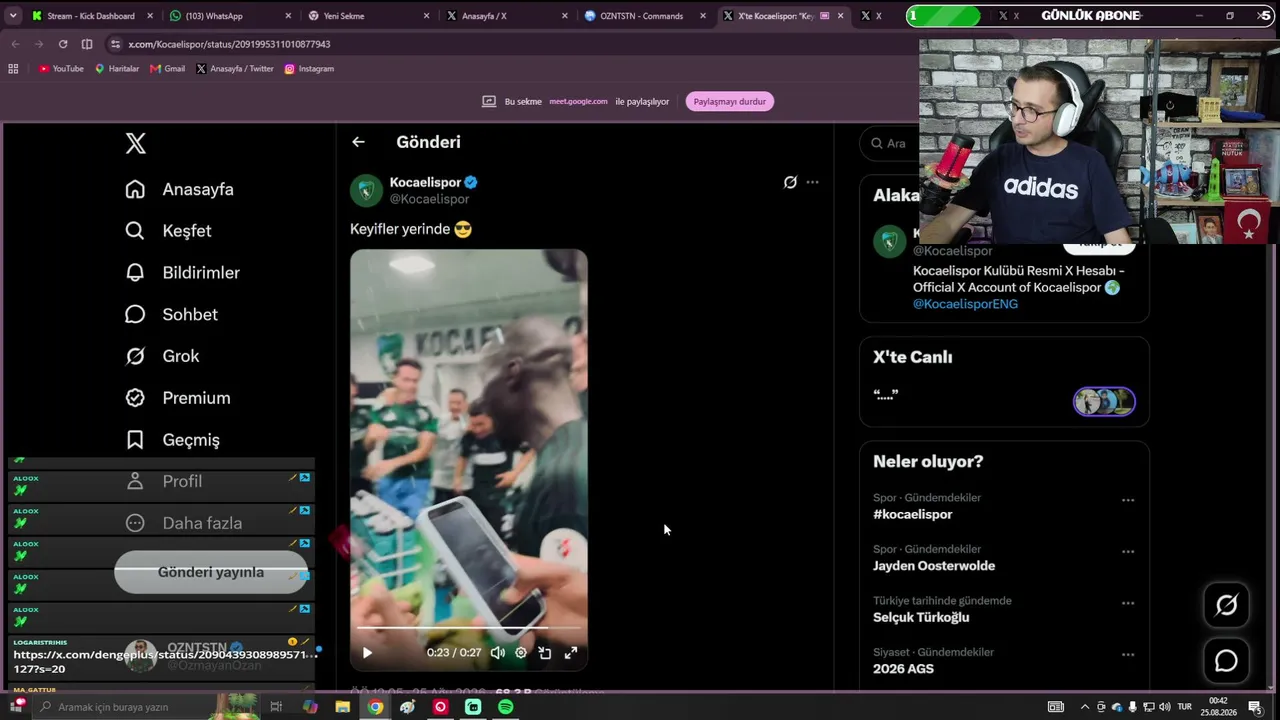Open Grok in the X sidebar
Viewport: 1280px width, 720px height.
pos(162,356)
